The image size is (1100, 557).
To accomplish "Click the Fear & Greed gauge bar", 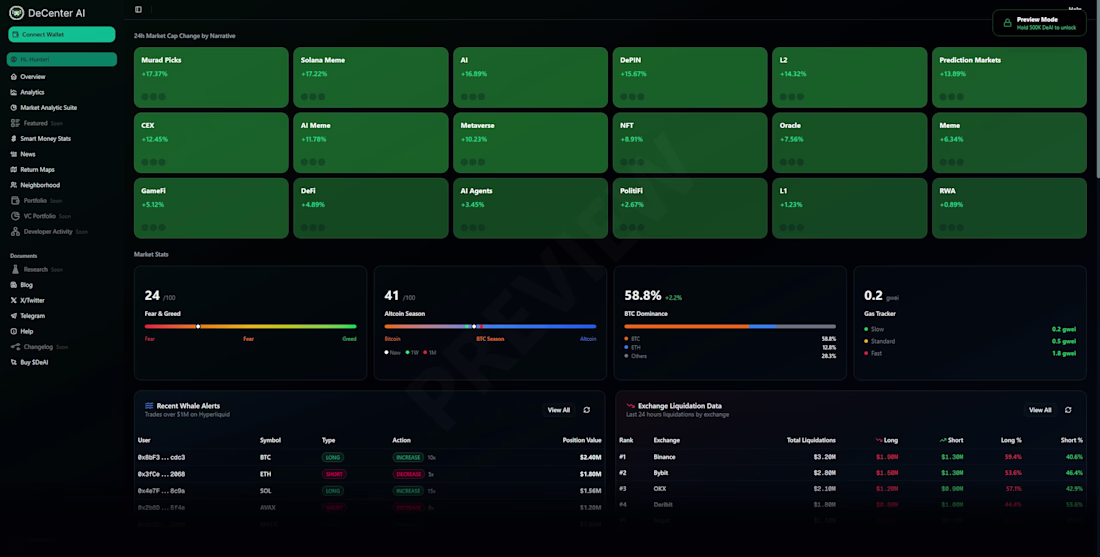I will point(250,326).
